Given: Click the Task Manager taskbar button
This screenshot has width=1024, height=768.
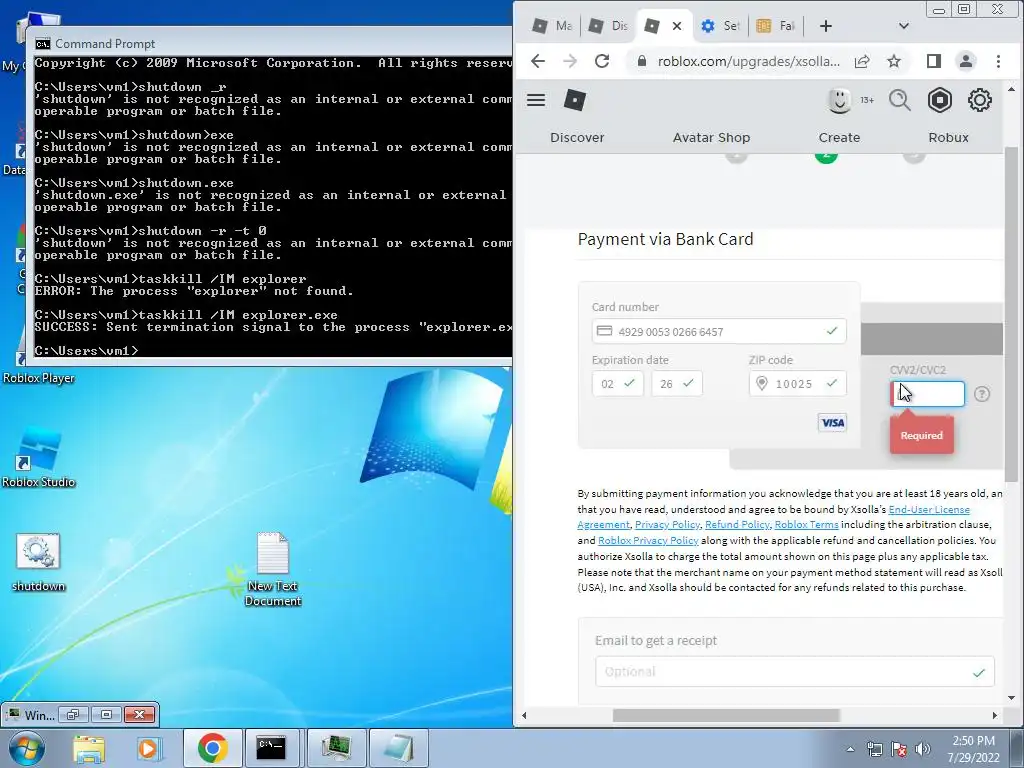Looking at the screenshot, I should click(336, 748).
